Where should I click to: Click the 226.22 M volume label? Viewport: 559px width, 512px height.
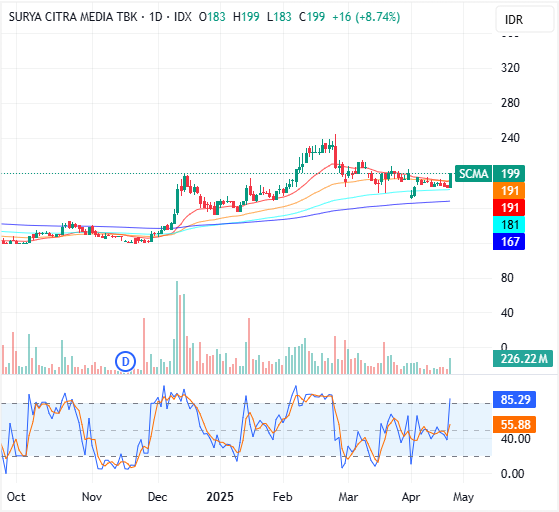[523, 359]
